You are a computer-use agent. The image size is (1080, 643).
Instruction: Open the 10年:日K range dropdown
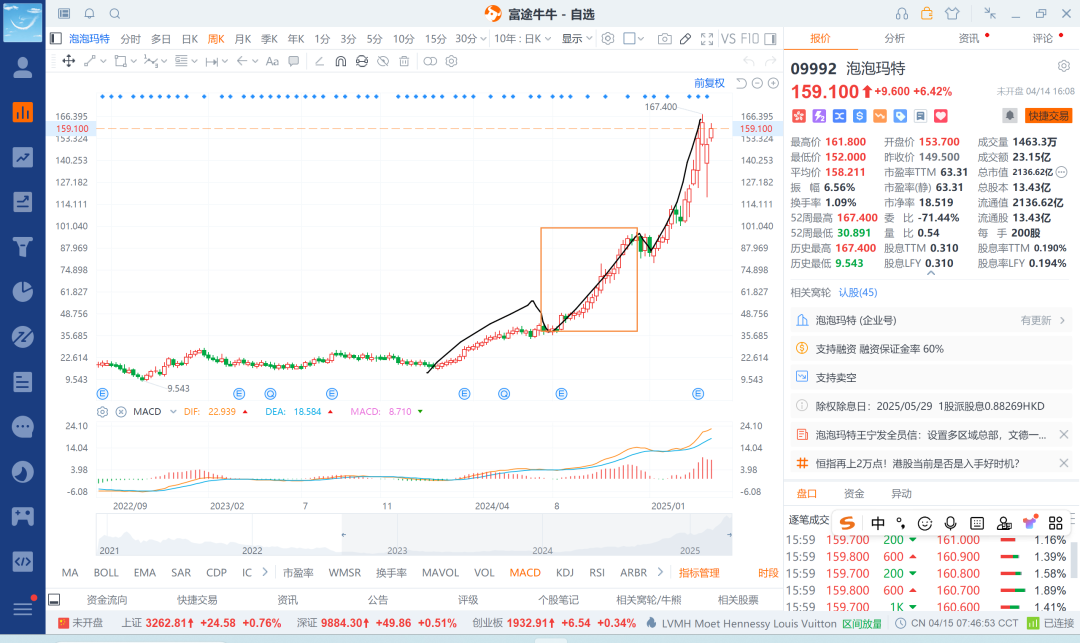coord(523,39)
